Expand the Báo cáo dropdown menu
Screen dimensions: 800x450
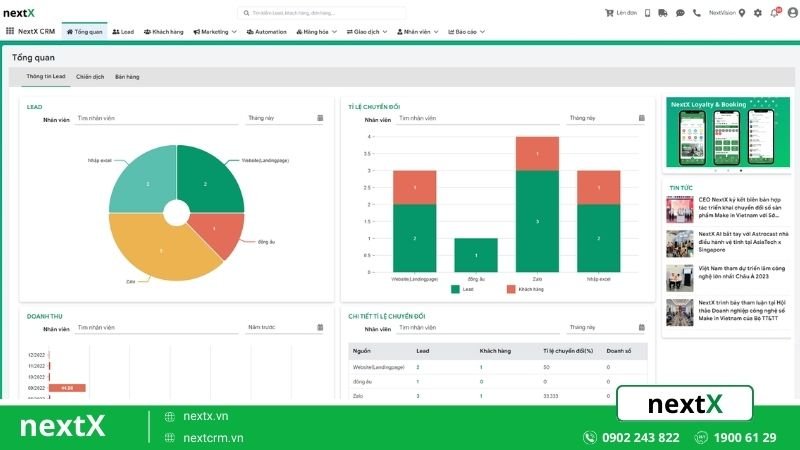[x=466, y=32]
